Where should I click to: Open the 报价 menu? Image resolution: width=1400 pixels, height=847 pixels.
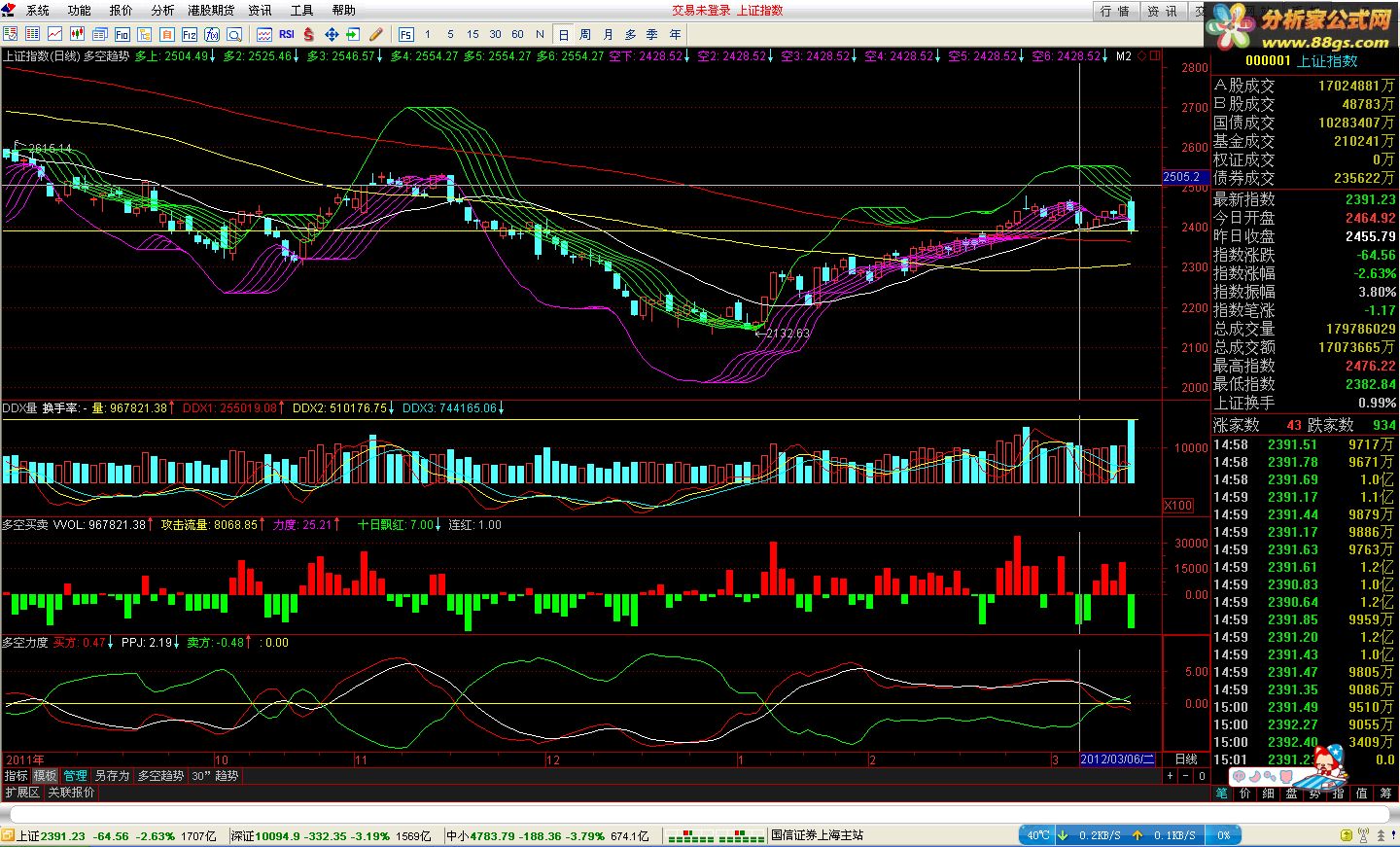point(122,11)
